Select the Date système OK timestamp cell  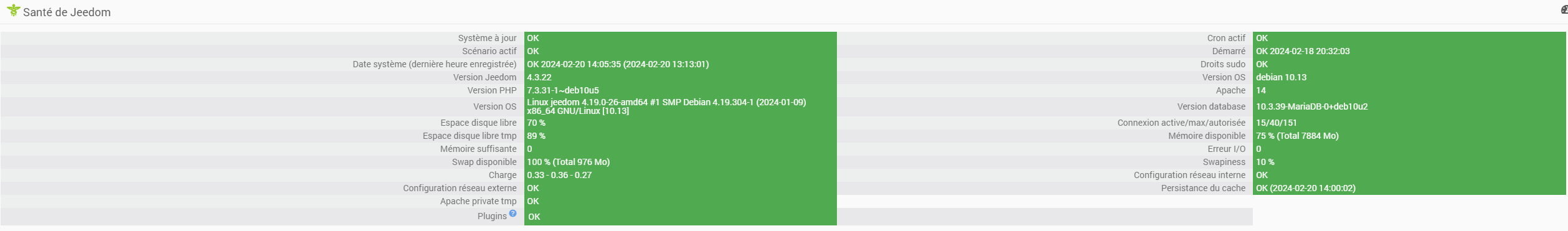pos(680,64)
